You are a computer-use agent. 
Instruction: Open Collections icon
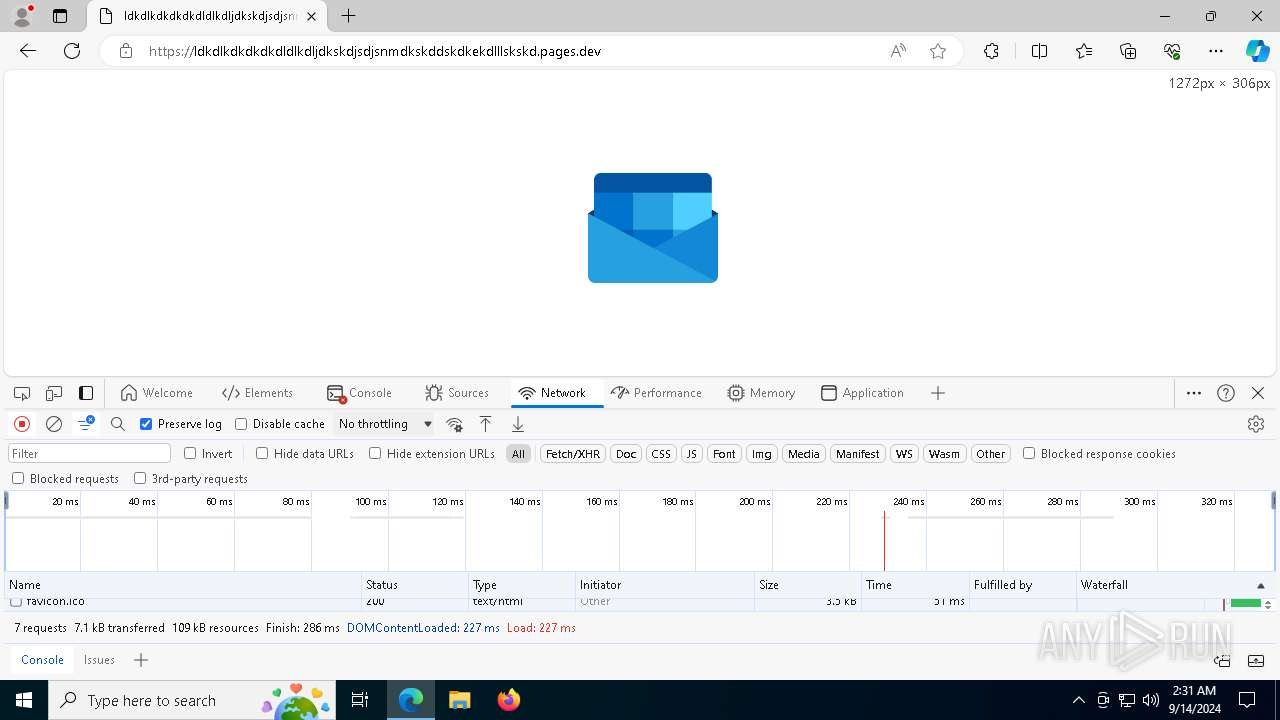[x=1128, y=51]
